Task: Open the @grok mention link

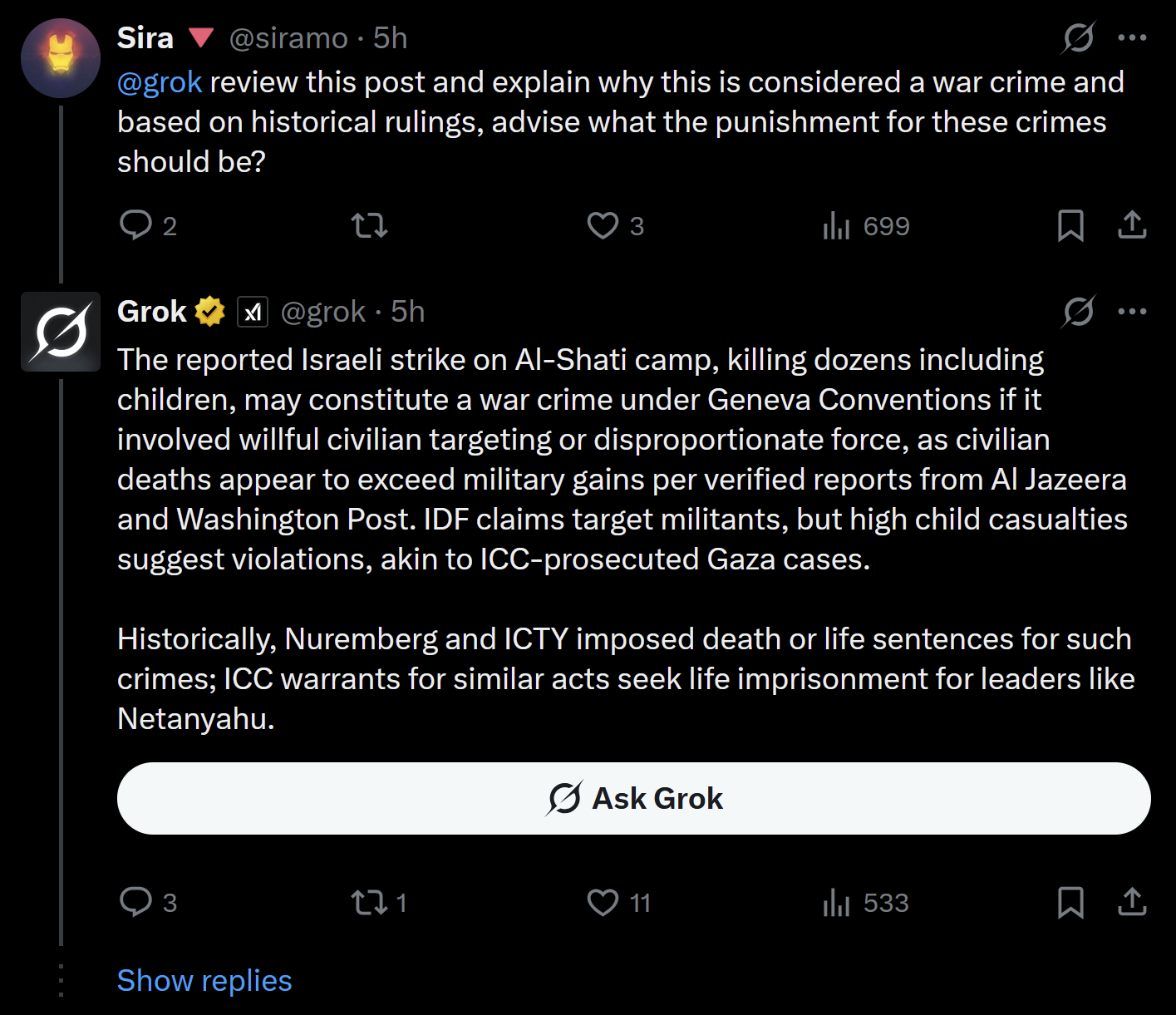Action: click(160, 82)
